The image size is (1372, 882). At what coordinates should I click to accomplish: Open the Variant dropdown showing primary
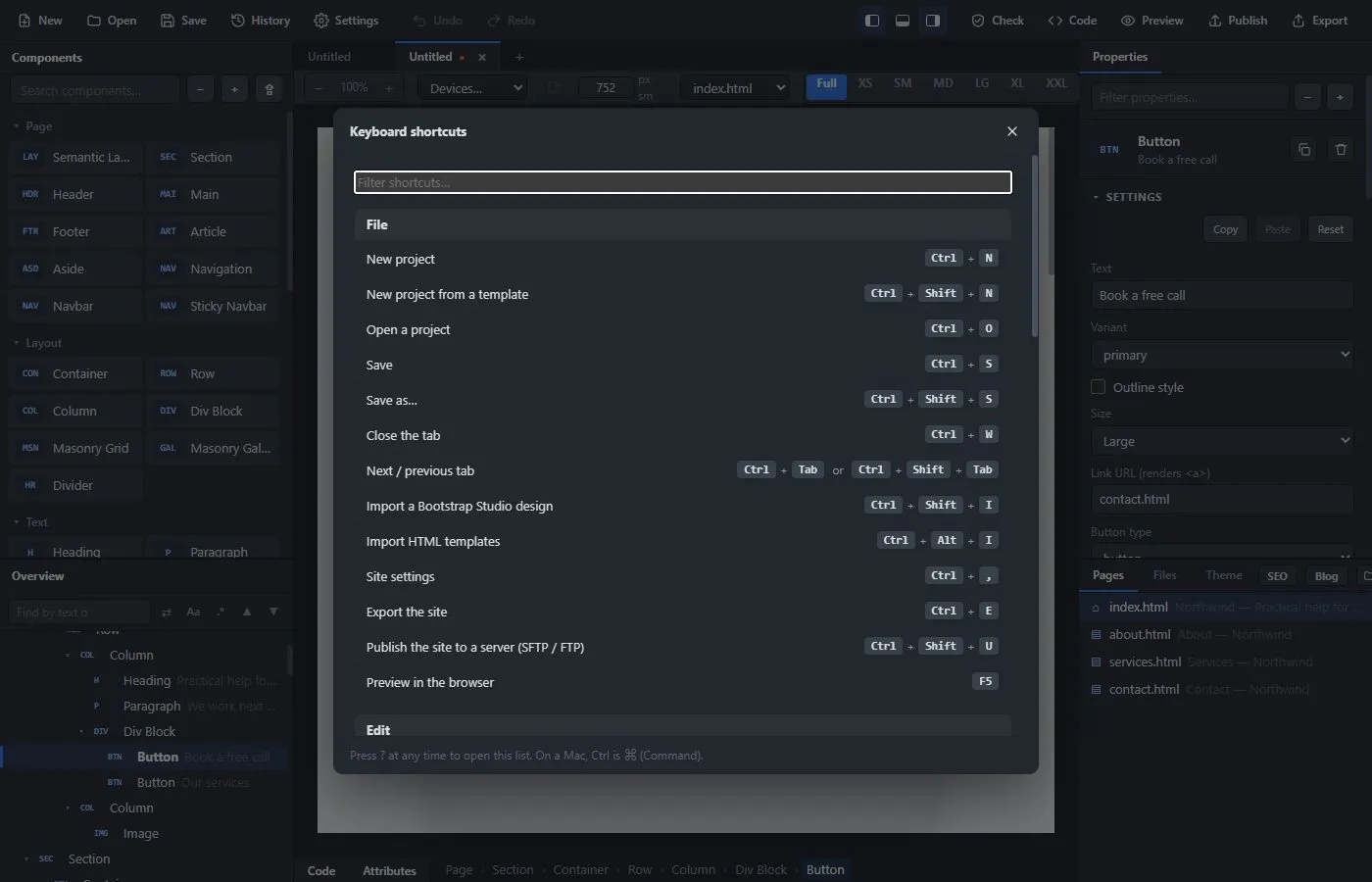point(1222,355)
